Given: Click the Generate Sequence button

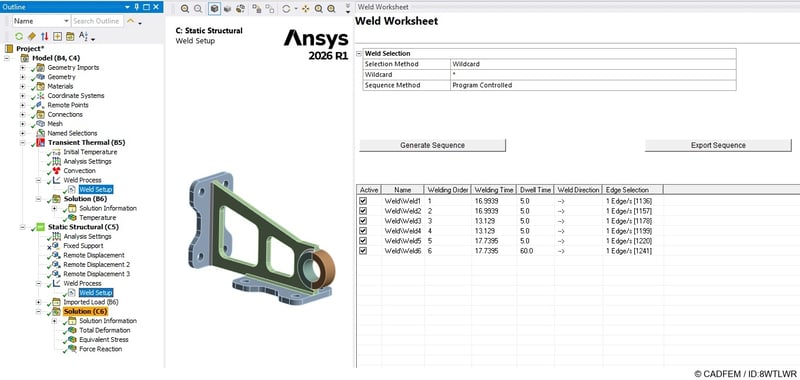Looking at the screenshot, I should click(432, 145).
